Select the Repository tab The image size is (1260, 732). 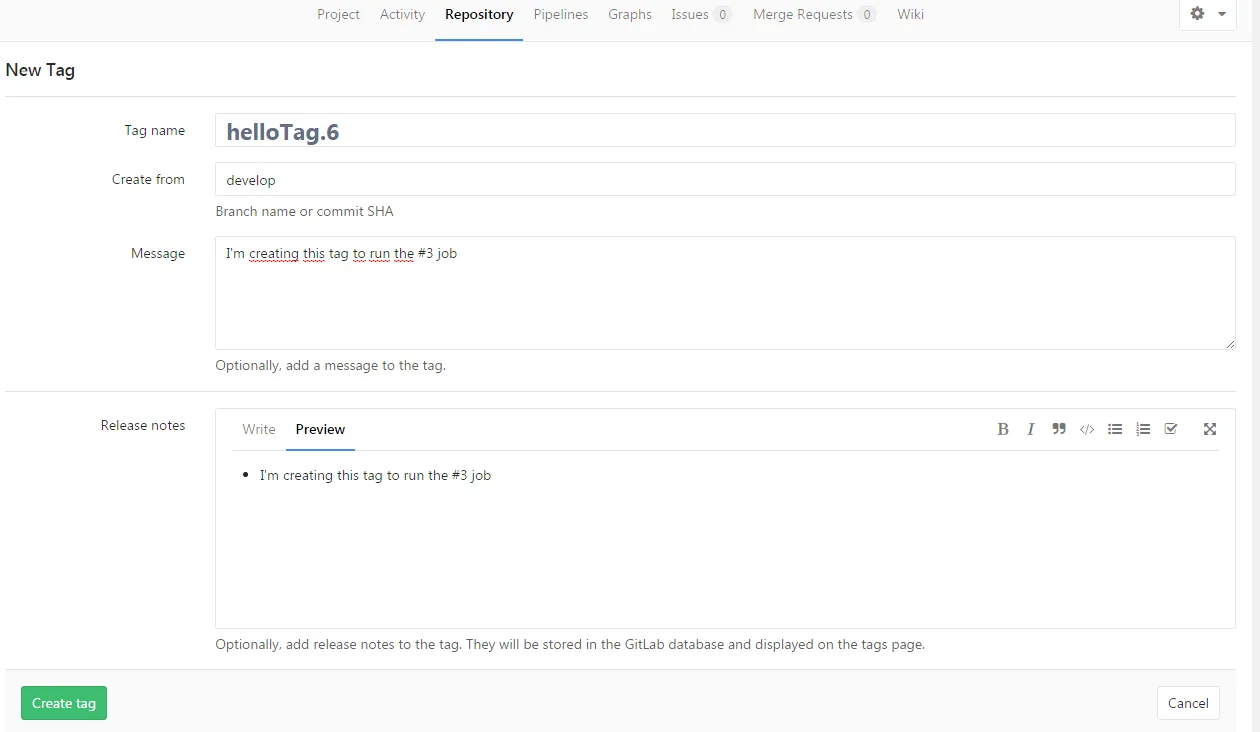pyautogui.click(x=479, y=14)
